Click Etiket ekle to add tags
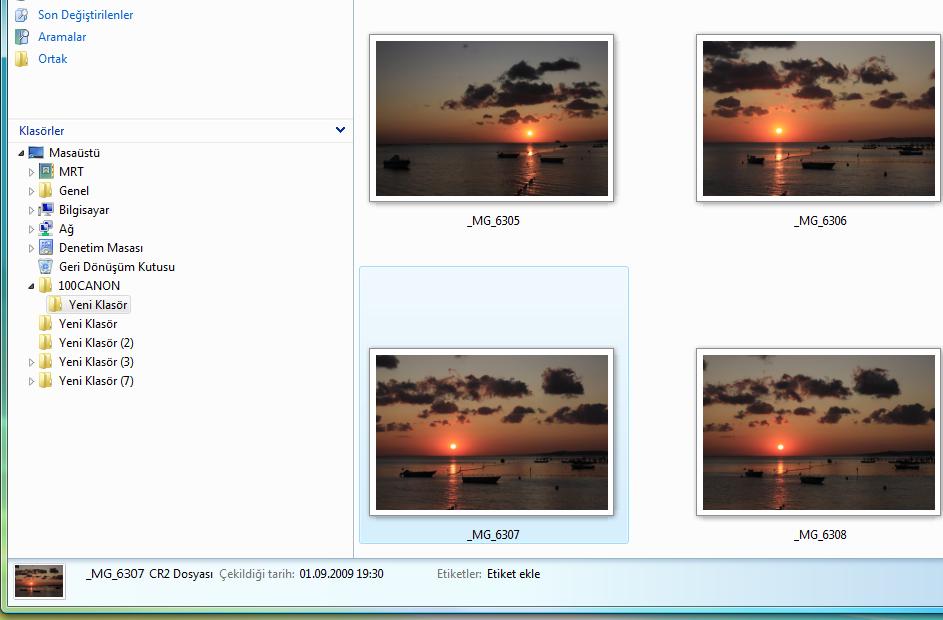This screenshot has width=943, height=620. [514, 574]
